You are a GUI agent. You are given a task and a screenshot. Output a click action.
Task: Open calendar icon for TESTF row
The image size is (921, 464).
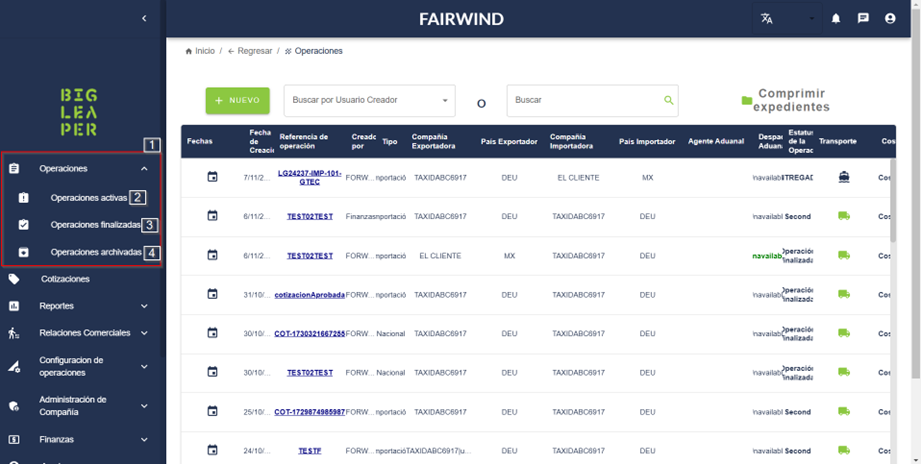tap(213, 450)
